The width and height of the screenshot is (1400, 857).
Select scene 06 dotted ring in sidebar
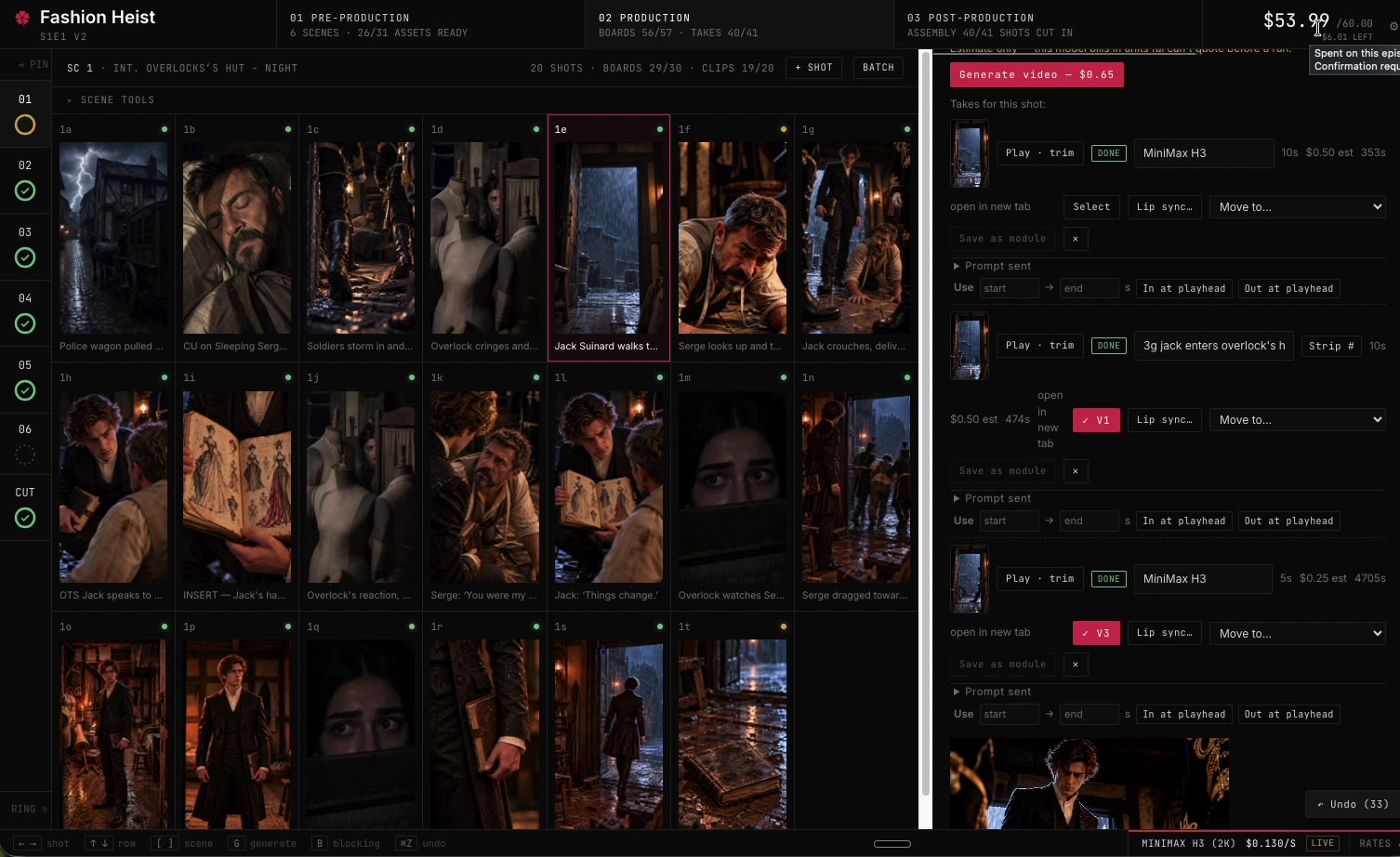click(x=25, y=455)
